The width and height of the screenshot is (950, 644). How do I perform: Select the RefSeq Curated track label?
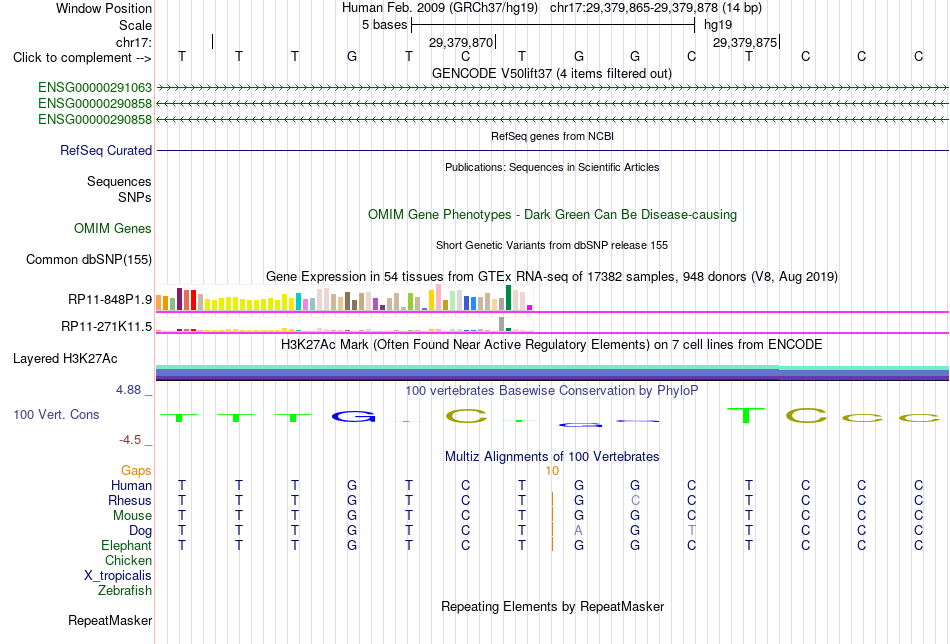(x=105, y=150)
